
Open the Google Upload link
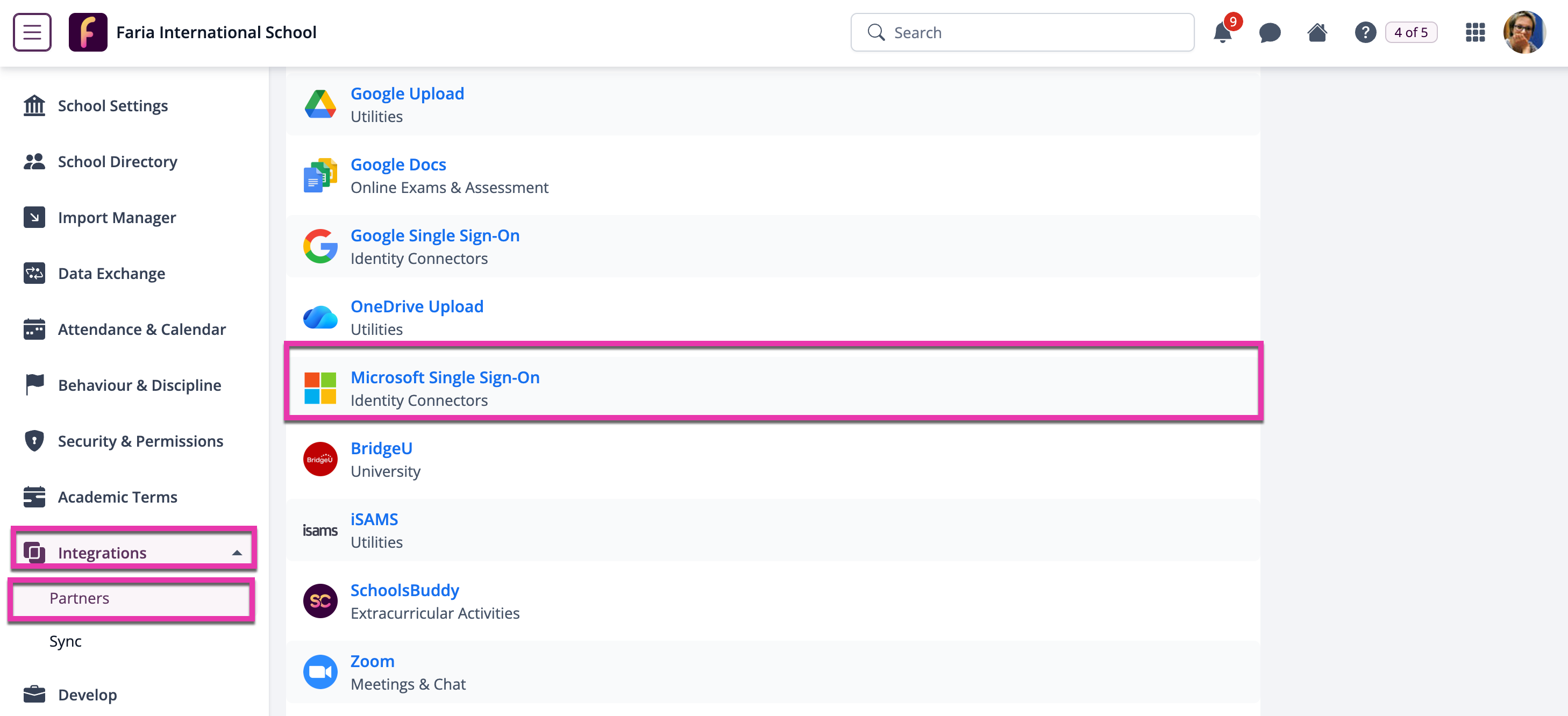coord(407,94)
